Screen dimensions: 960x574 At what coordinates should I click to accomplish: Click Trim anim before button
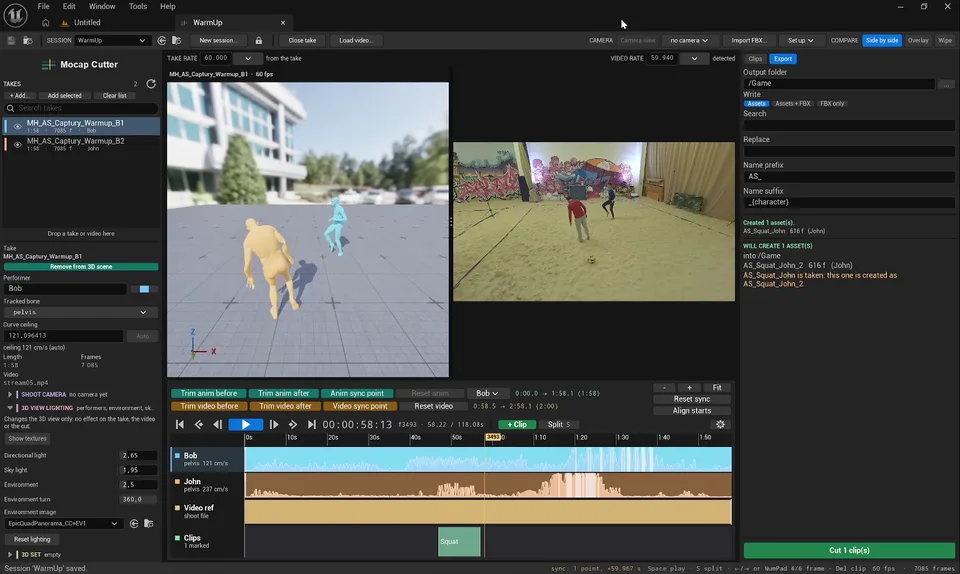click(x=209, y=393)
